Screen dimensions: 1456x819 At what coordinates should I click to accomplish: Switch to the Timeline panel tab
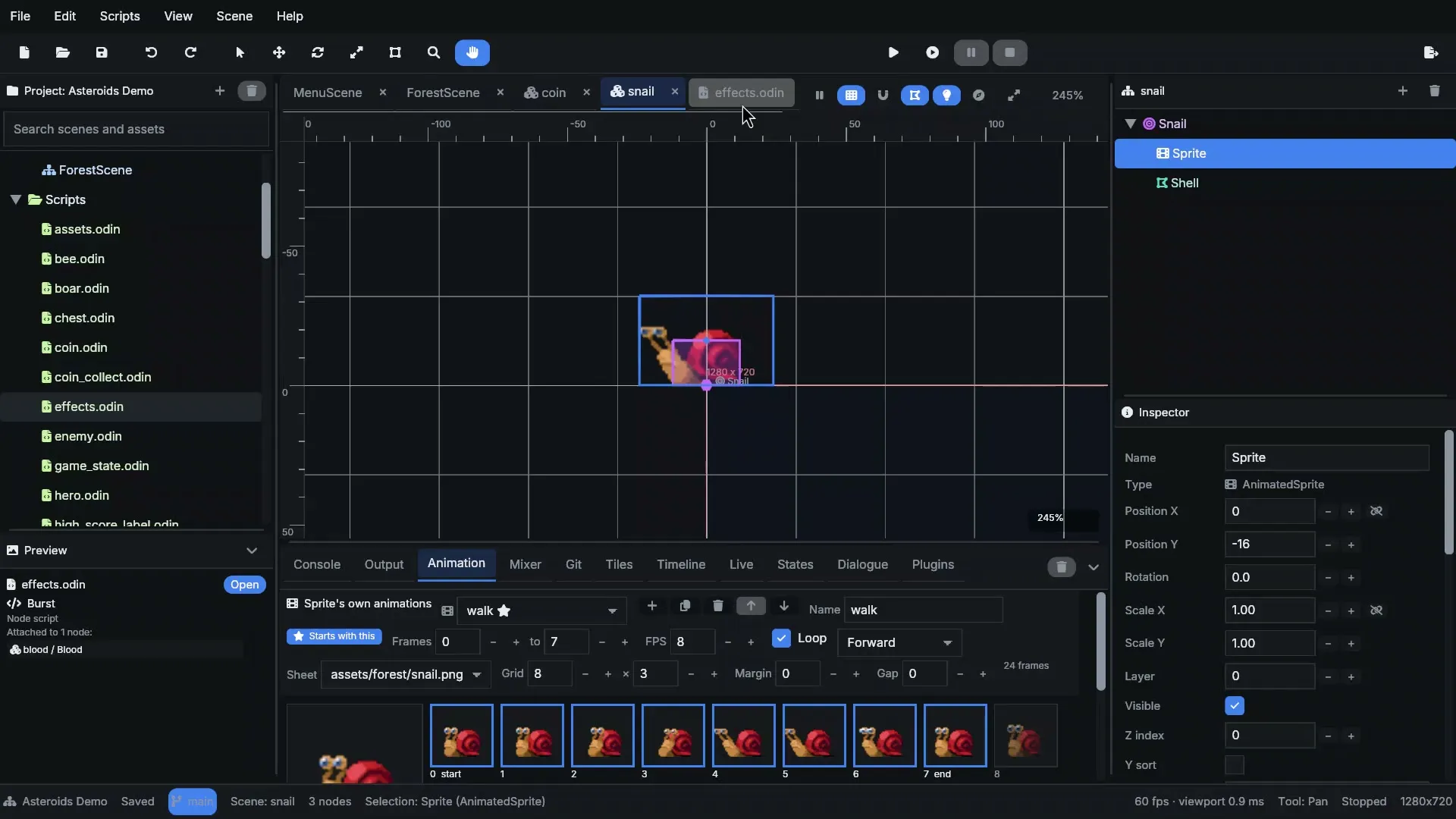coord(681,564)
